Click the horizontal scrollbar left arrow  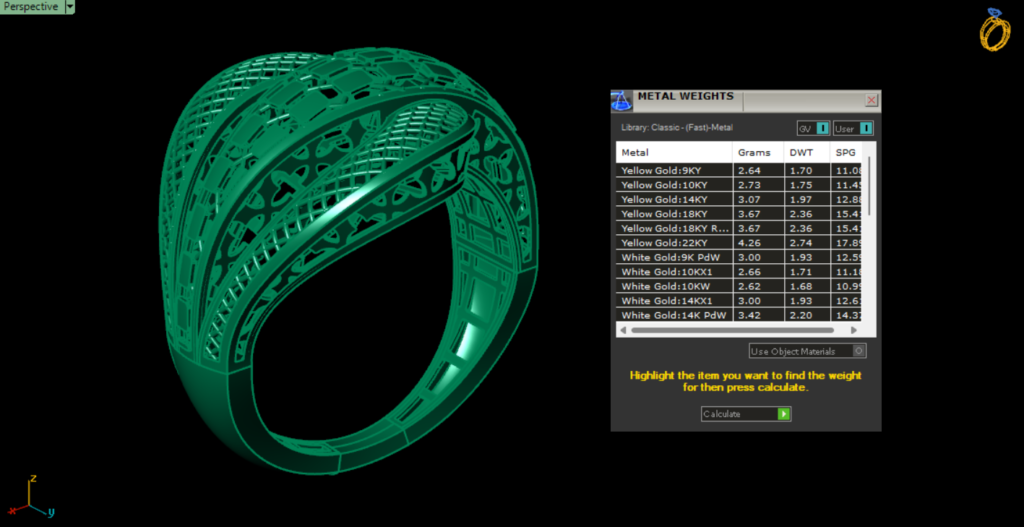(622, 330)
